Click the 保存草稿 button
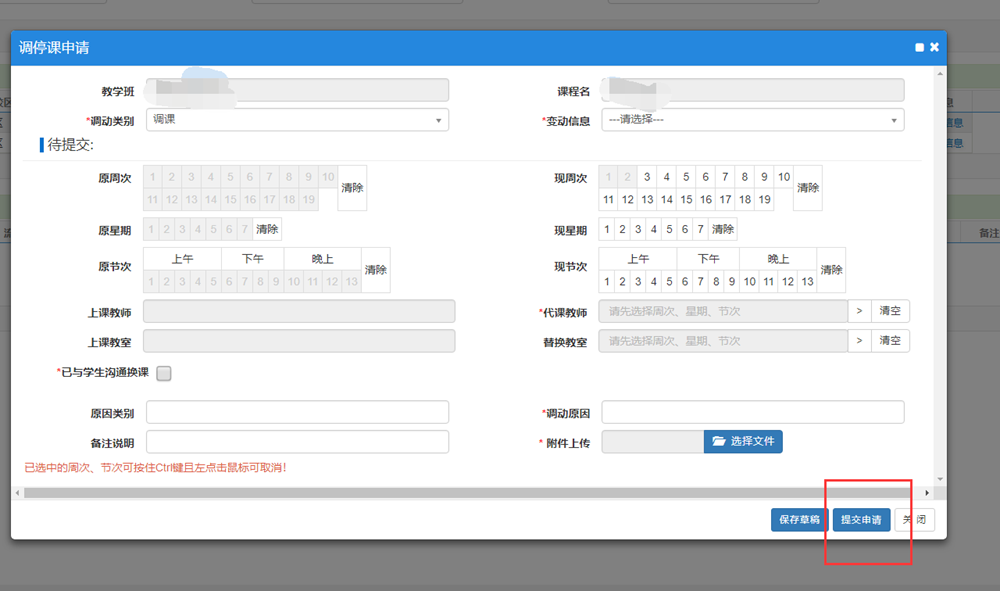The width and height of the screenshot is (1000, 591). [x=799, y=520]
